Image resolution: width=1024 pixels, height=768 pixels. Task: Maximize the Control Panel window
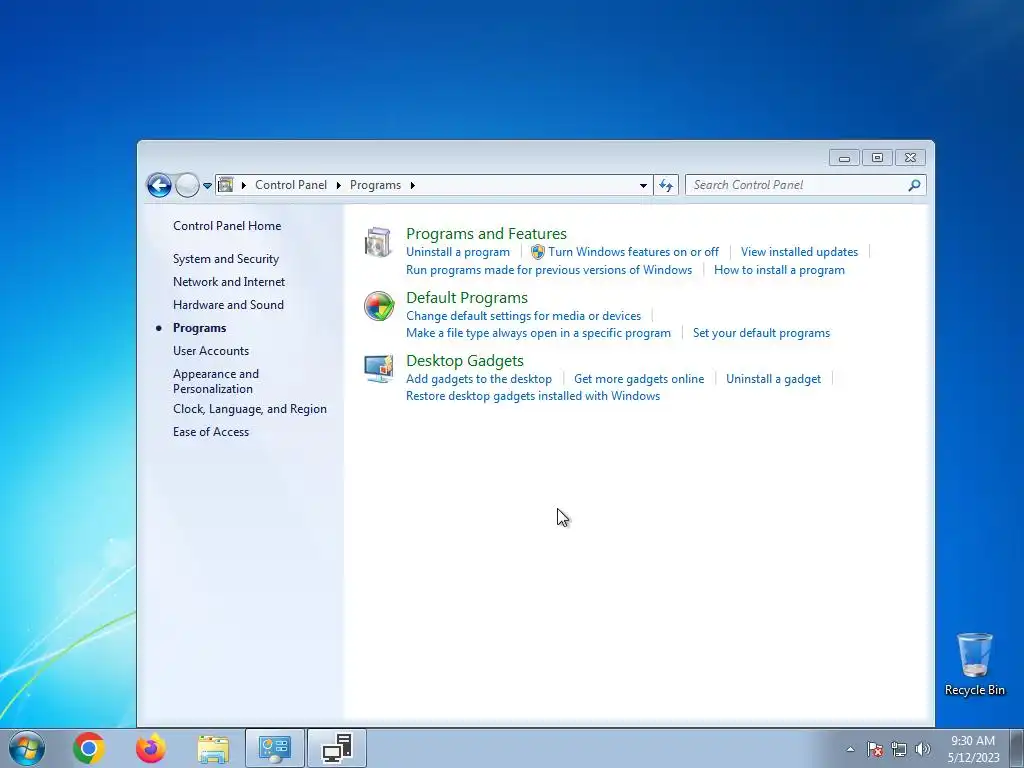click(x=877, y=157)
